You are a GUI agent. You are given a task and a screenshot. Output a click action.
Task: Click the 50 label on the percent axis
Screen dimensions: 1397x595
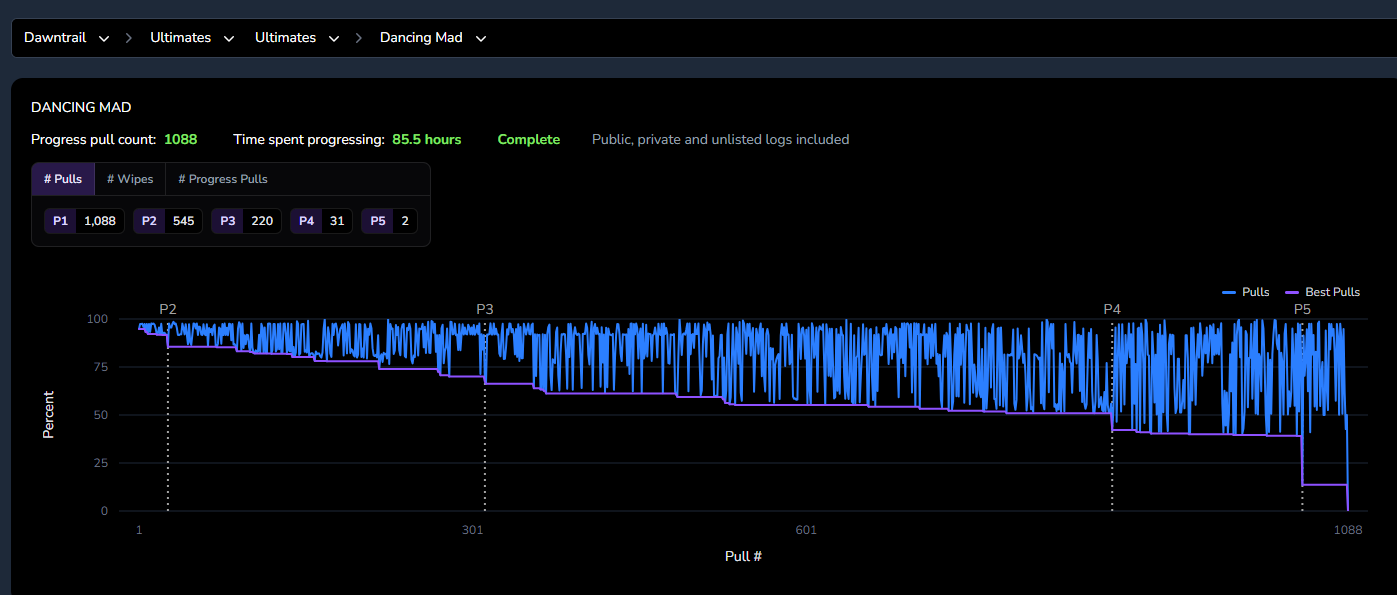100,415
